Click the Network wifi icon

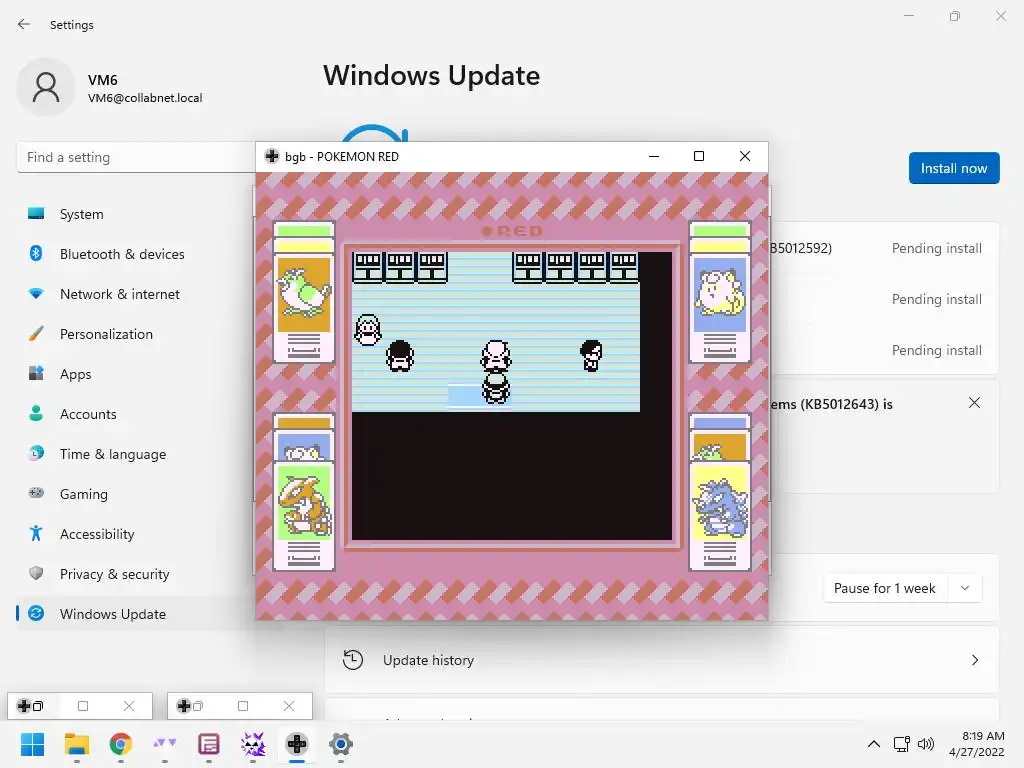(36, 294)
